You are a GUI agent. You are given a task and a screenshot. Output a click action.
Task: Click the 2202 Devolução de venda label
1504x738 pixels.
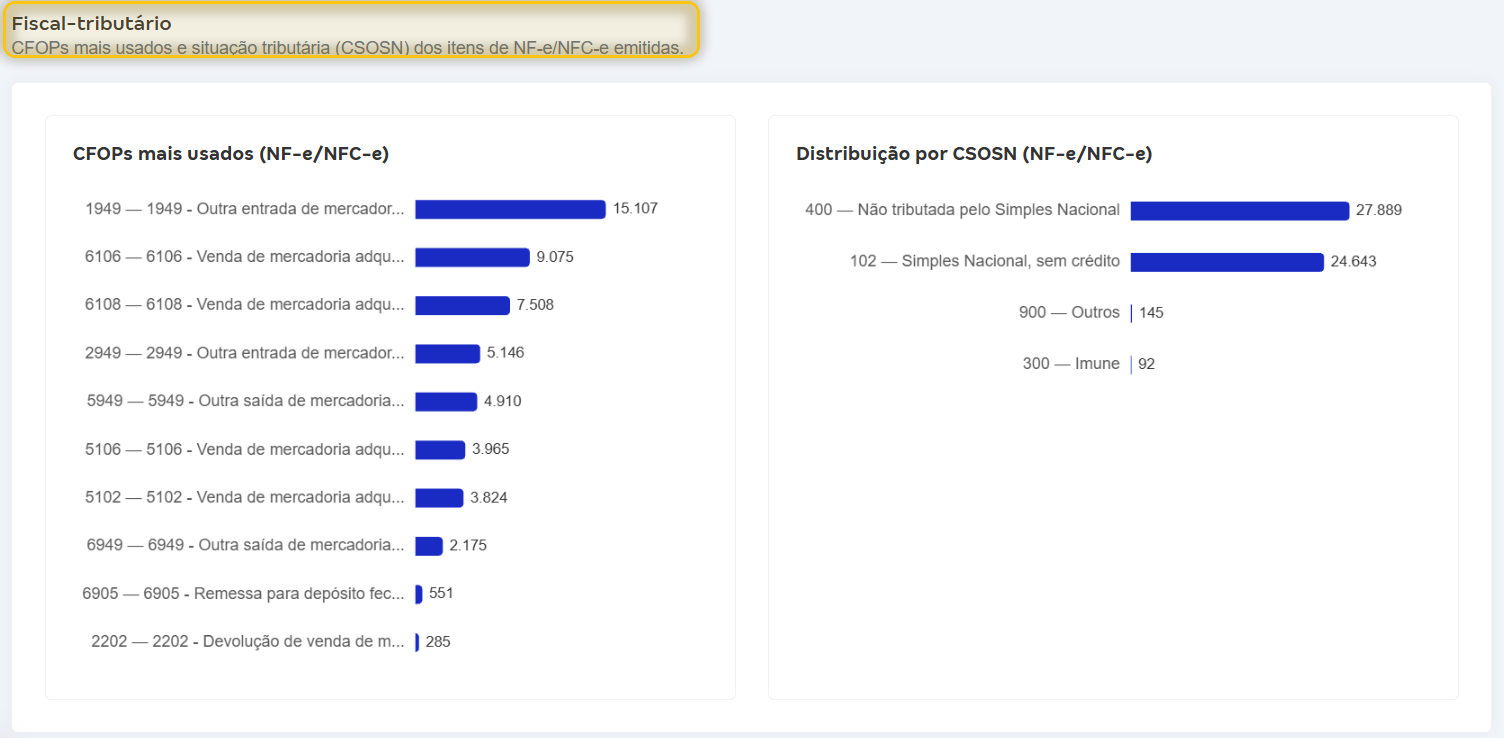pyautogui.click(x=248, y=641)
